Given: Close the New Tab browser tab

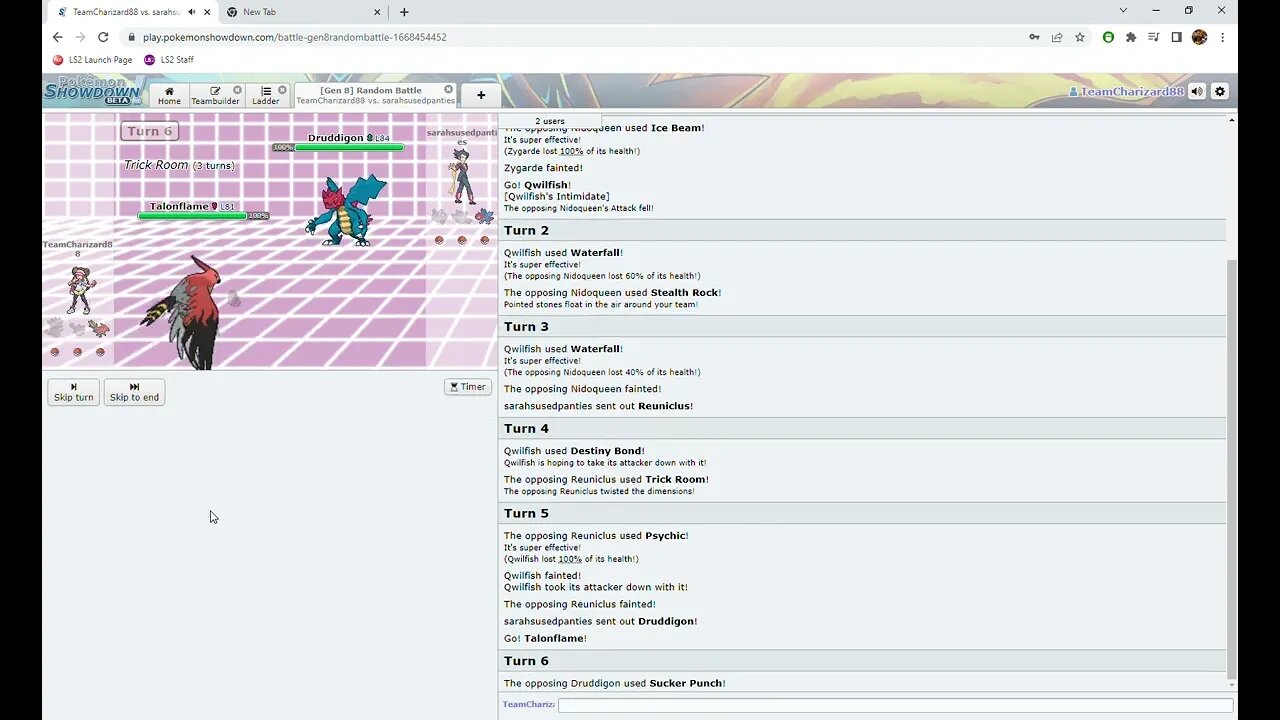Looking at the screenshot, I should tap(378, 12).
